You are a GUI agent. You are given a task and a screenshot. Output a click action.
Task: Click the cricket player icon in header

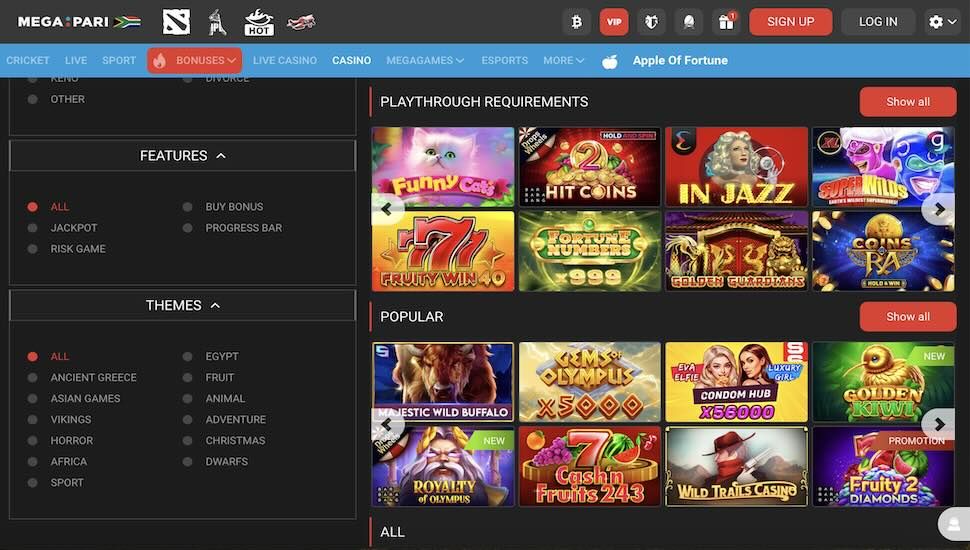217,22
